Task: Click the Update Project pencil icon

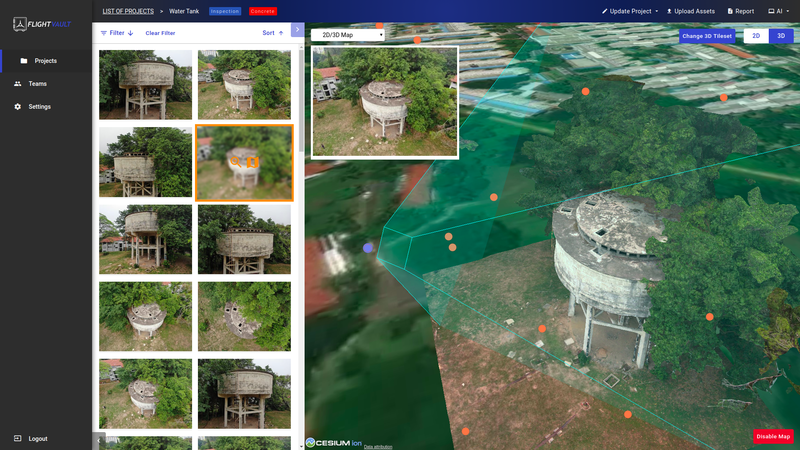Action: click(605, 11)
